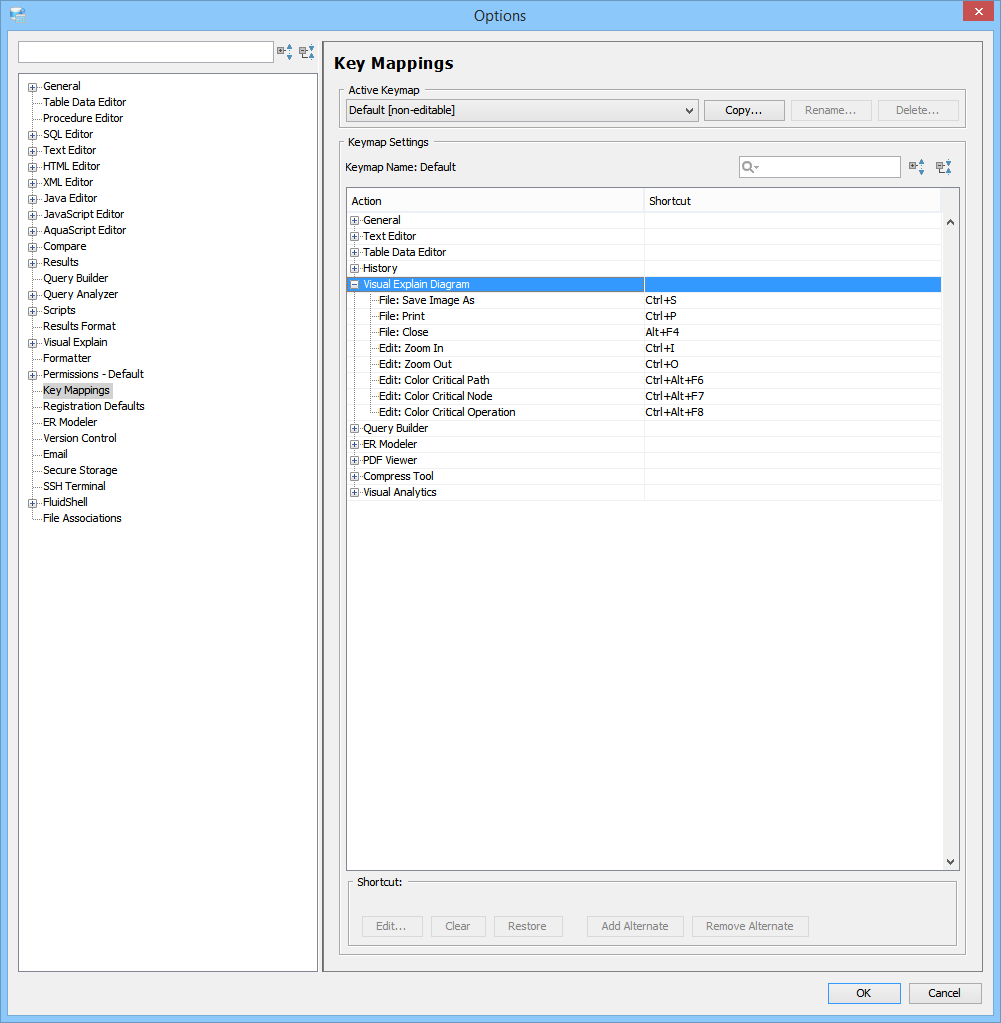Collapse Visual Explain Diagram action group

(x=354, y=284)
